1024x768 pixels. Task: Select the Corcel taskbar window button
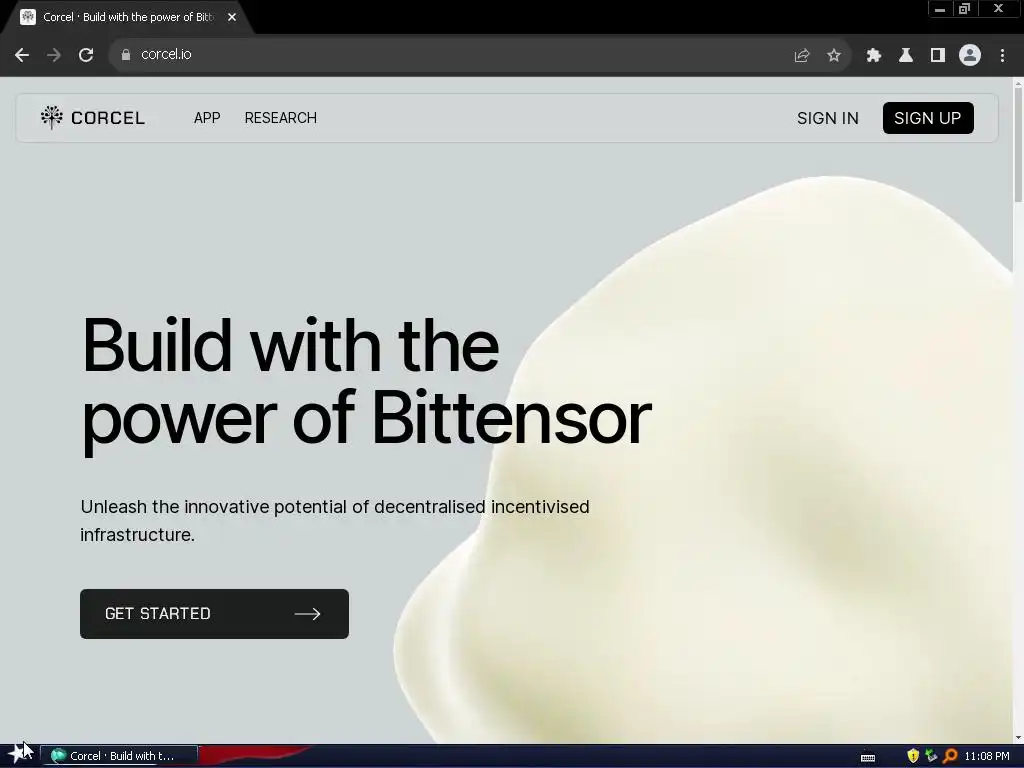tap(119, 756)
